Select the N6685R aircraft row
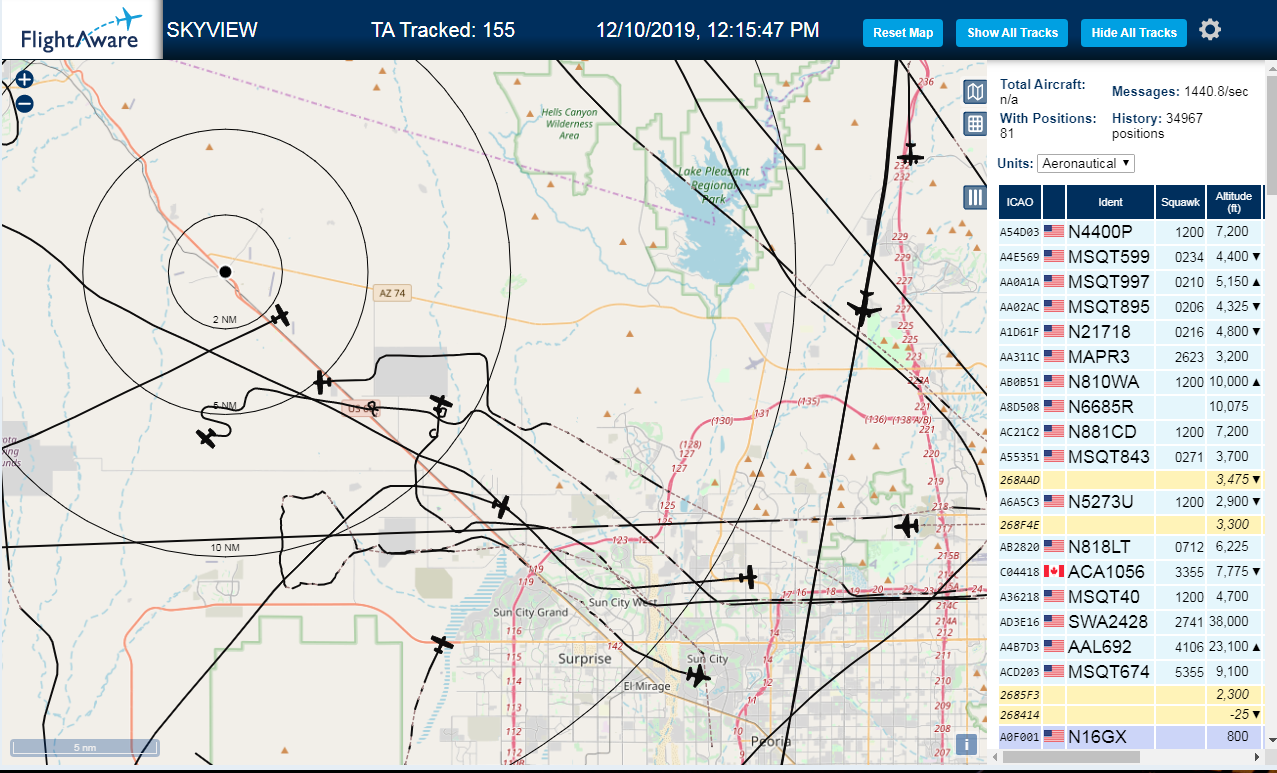 pyautogui.click(x=1130, y=406)
